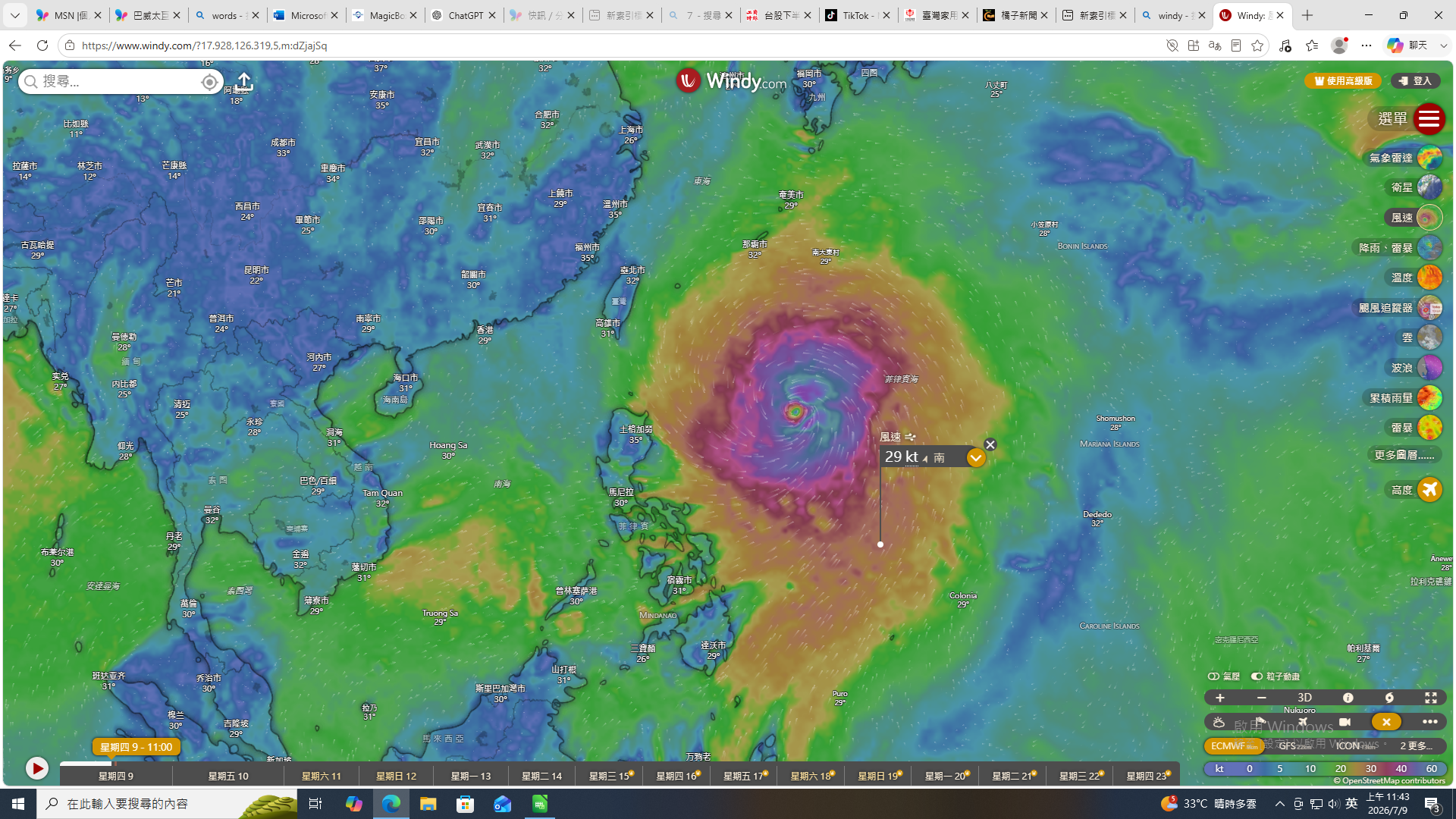The width and height of the screenshot is (1456, 819).
Task: Click the share upload icon near search
Action: 244,81
